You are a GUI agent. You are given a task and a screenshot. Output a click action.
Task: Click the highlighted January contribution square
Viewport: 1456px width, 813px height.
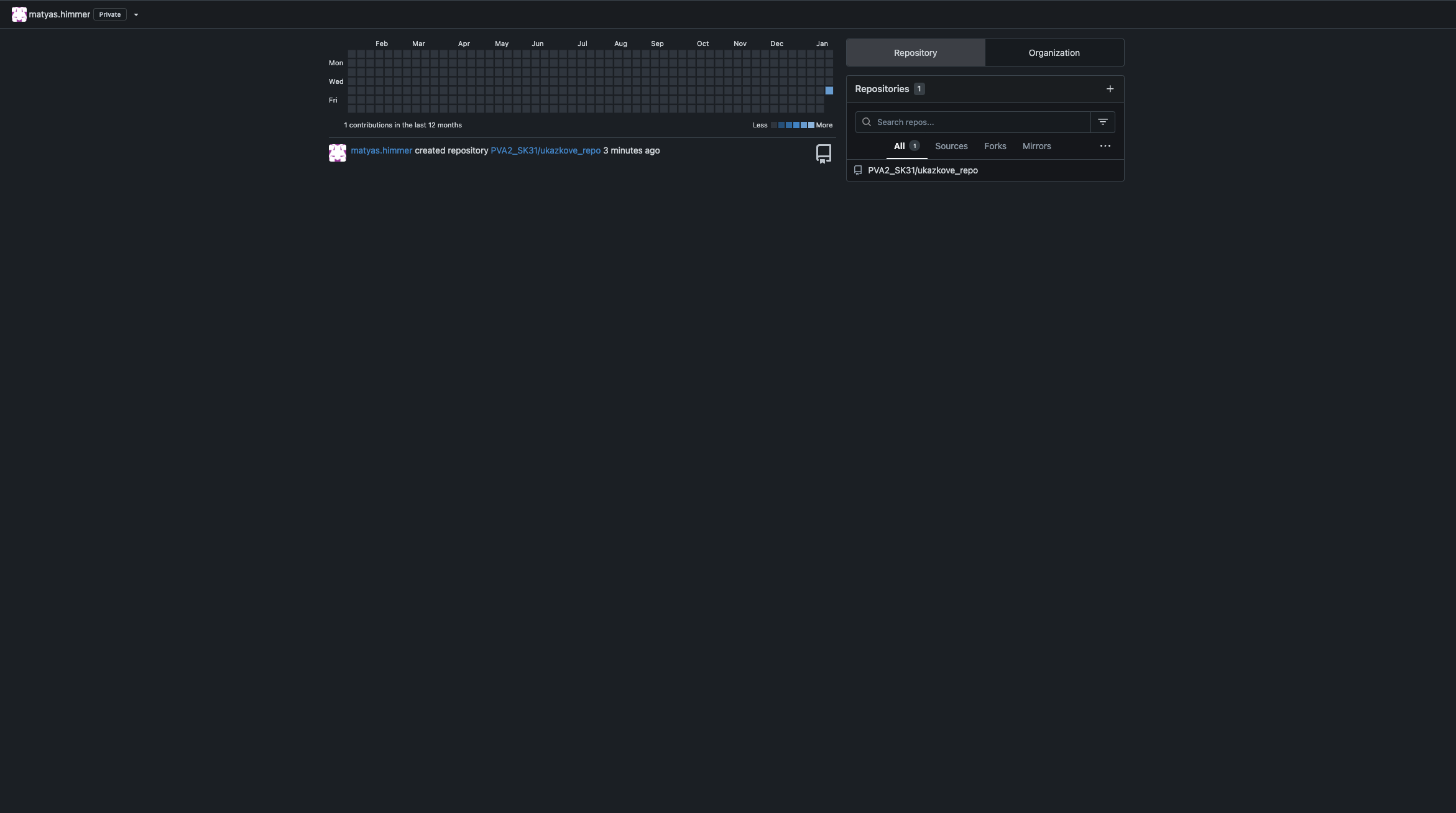[828, 91]
